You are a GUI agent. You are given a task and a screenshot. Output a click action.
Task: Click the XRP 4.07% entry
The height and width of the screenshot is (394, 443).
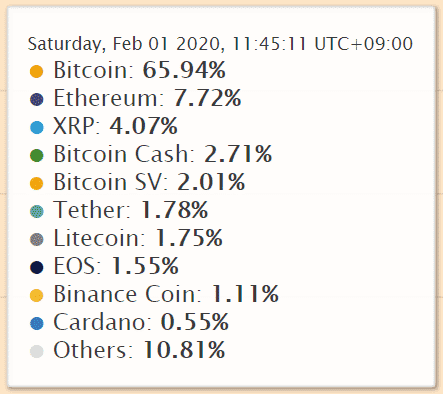click(x=115, y=126)
